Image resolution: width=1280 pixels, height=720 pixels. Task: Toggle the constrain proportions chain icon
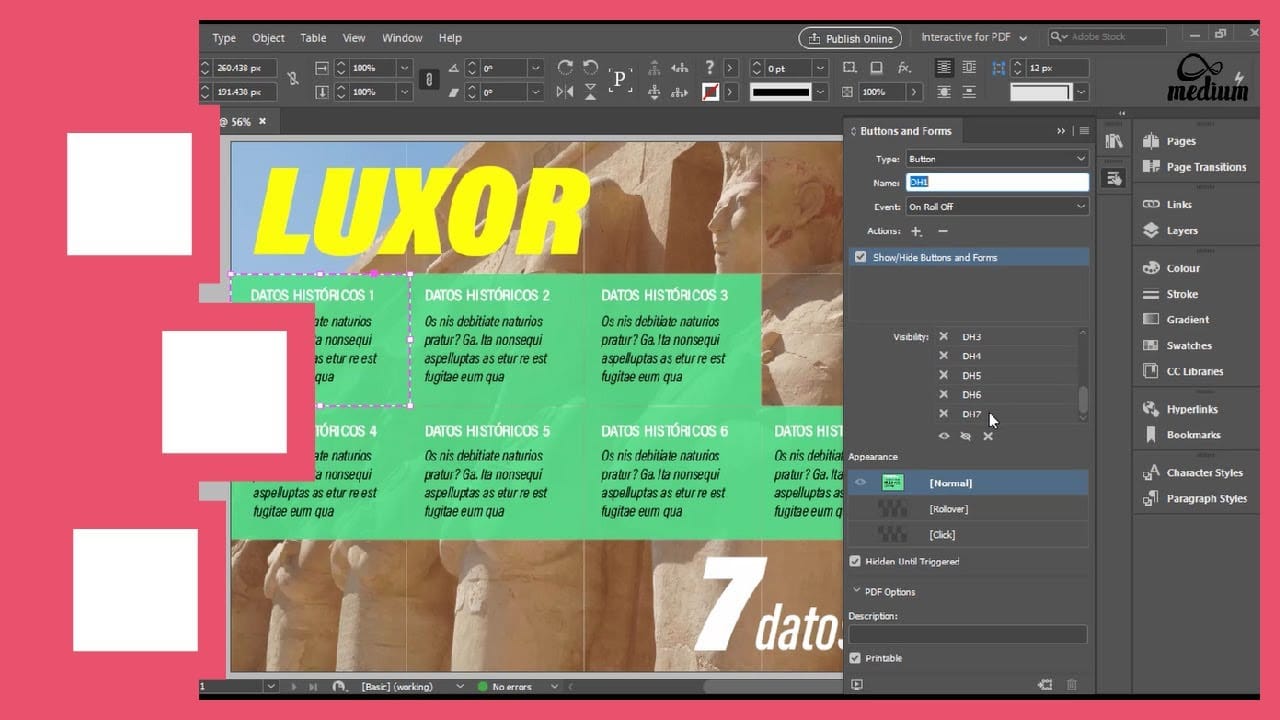pos(429,79)
